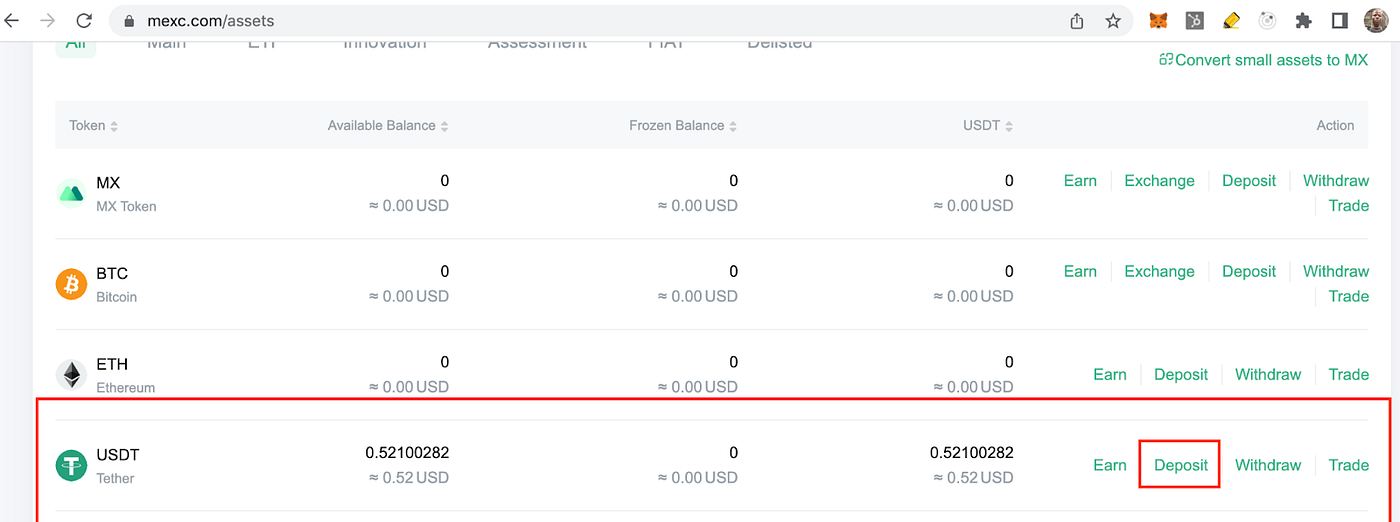1400x522 pixels.
Task: Click Deposit in the USDT row
Action: (1181, 465)
